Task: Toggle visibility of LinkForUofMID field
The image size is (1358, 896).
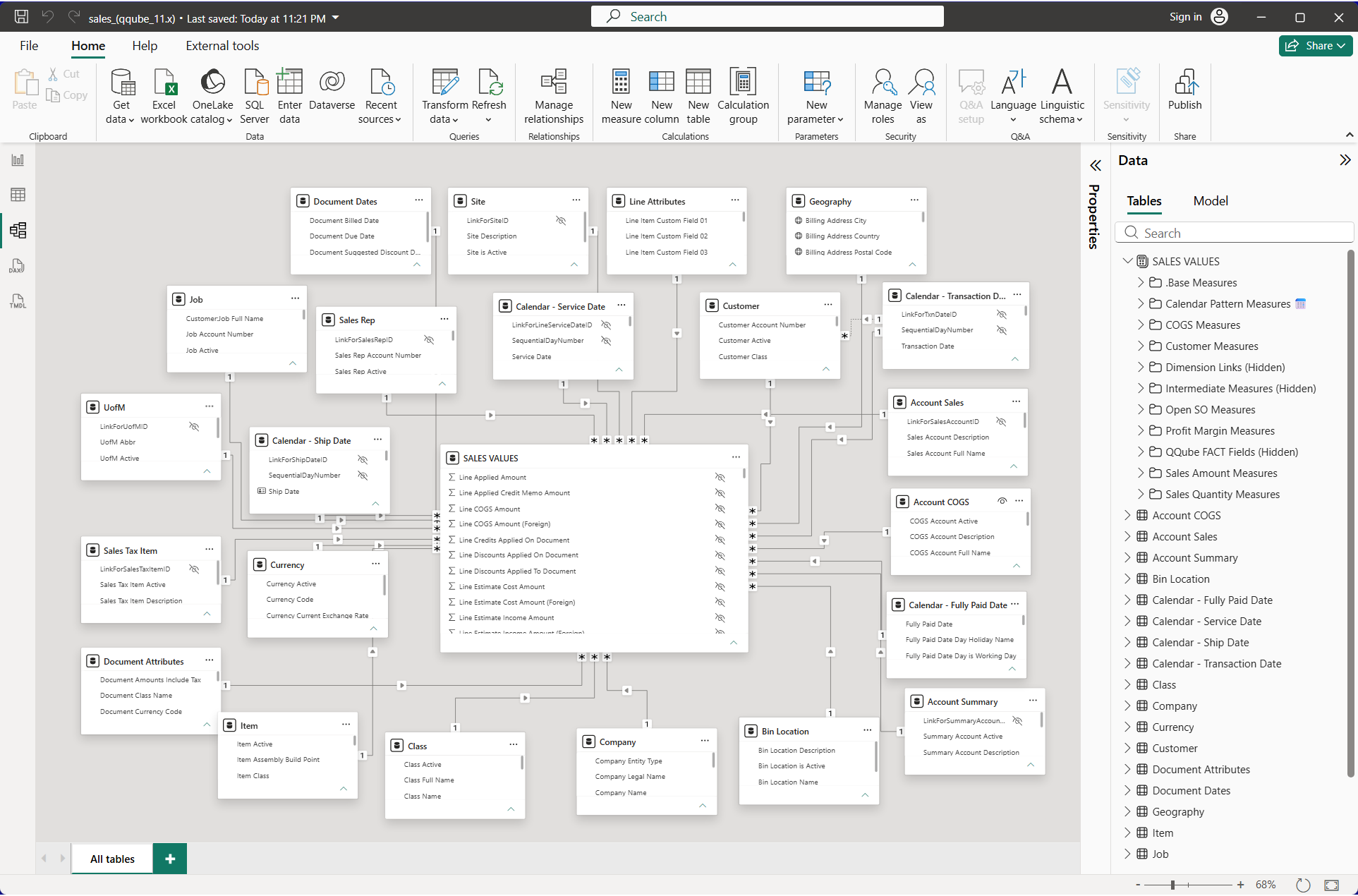Action: point(194,427)
